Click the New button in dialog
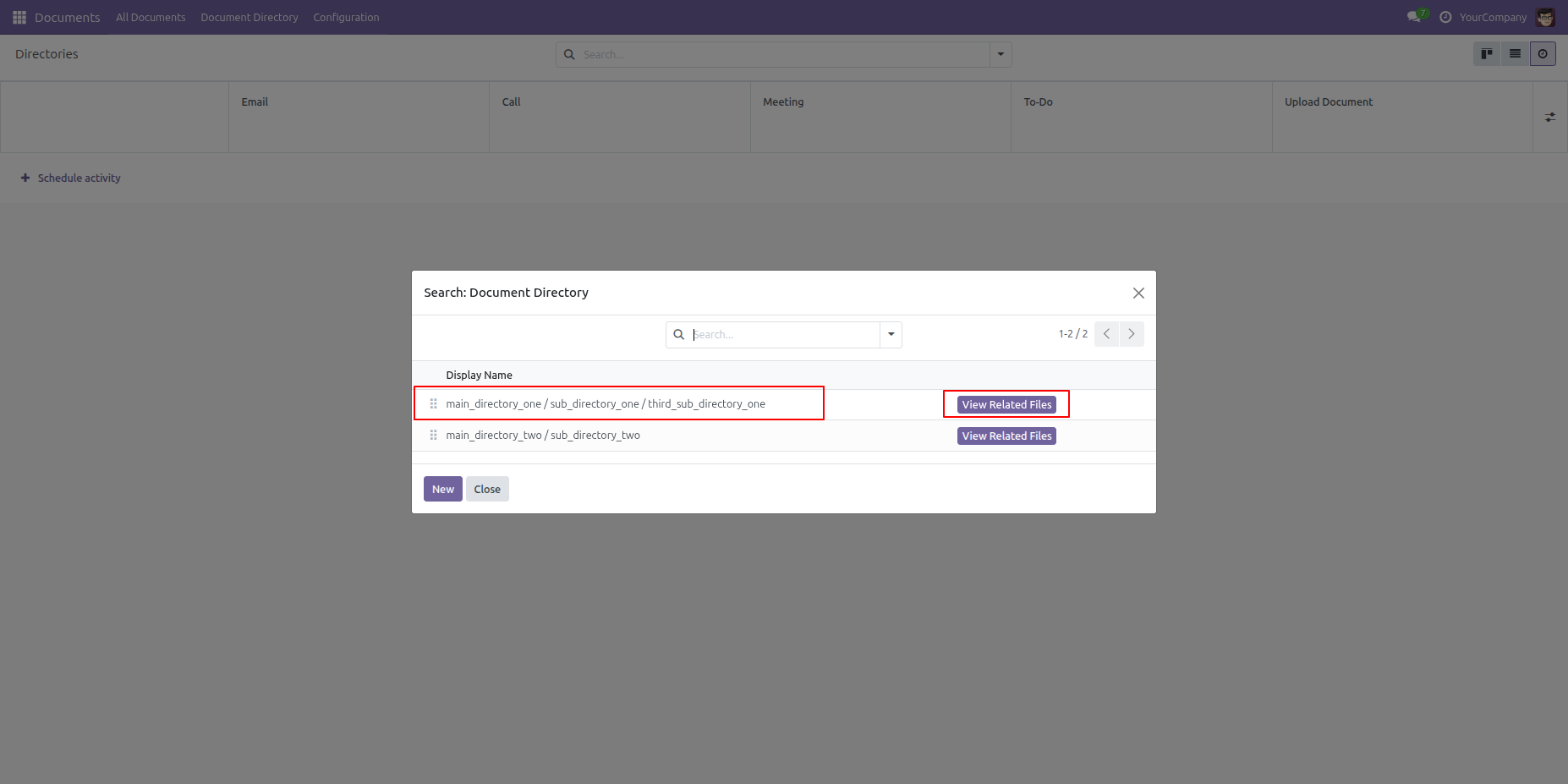This screenshot has height=784, width=1568. 443,489
